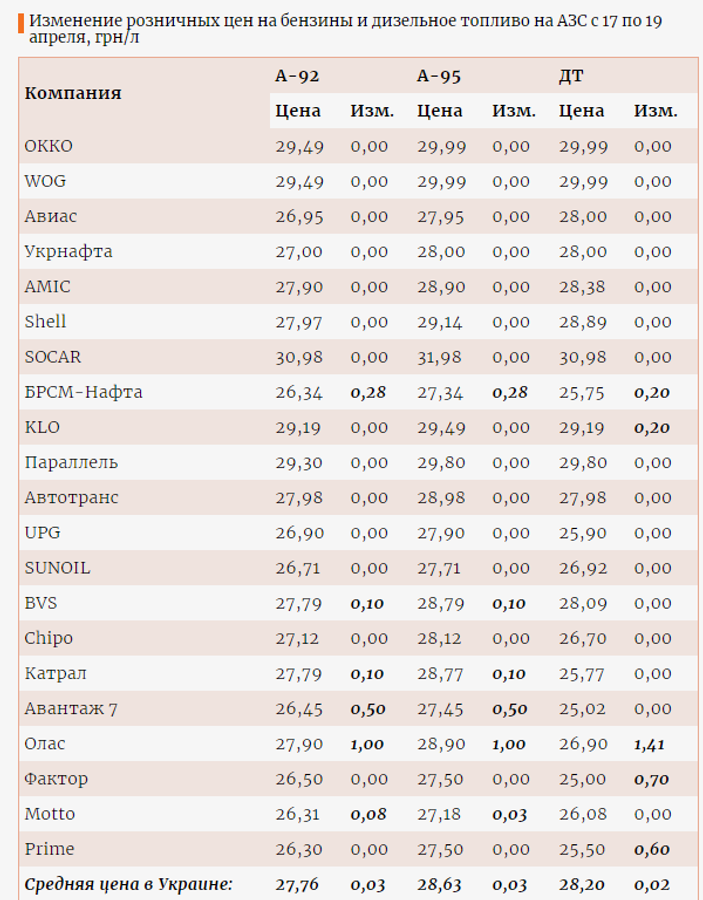Click the Укрнафта company cell
The height and width of the screenshot is (900, 703).
[68, 252]
